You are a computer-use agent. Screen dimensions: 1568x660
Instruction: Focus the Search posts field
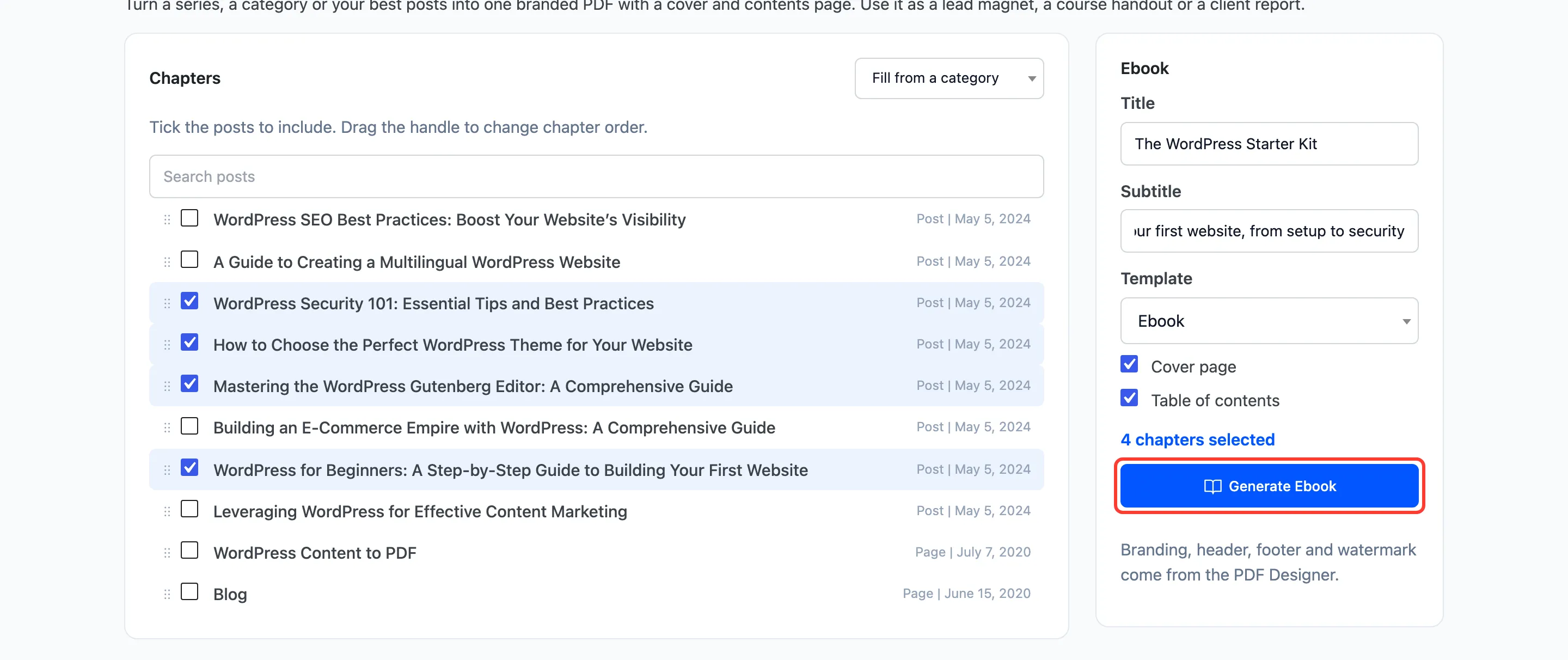tap(596, 176)
